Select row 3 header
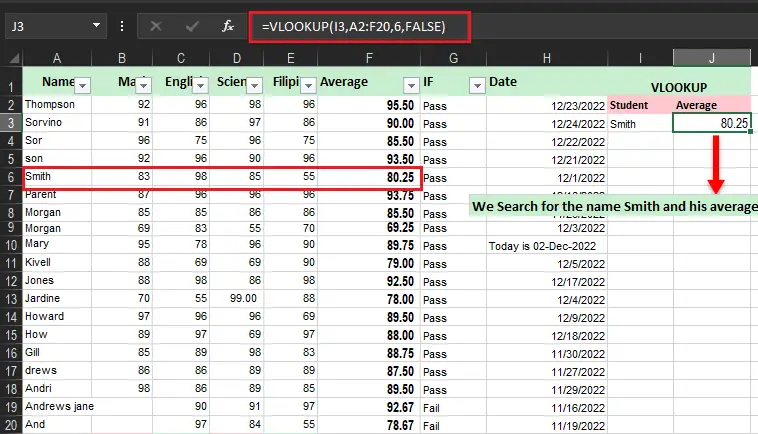 [x=11, y=123]
